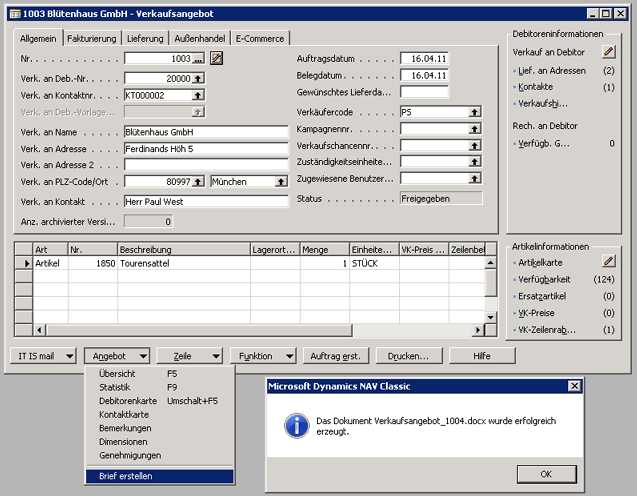Click scroll up arrow of the lines table
Image resolution: width=637 pixels, height=496 pixels.
point(491,263)
